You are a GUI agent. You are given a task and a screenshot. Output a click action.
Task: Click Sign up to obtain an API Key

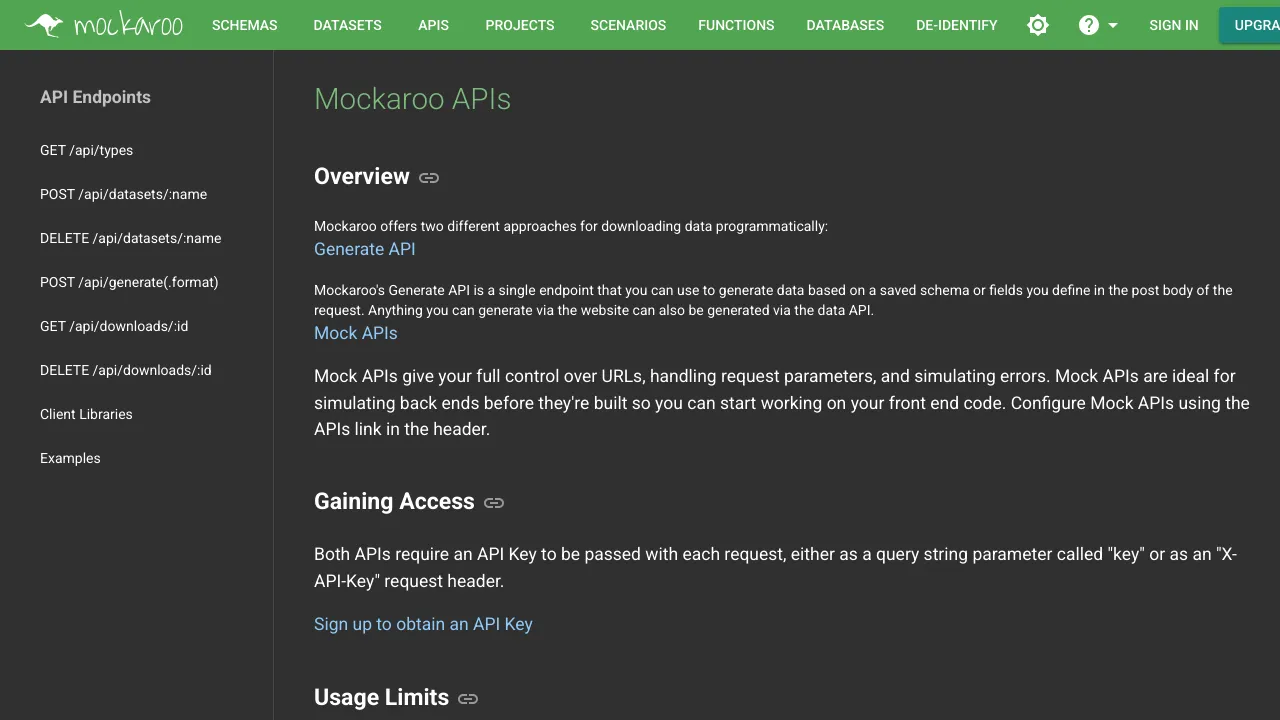tap(423, 624)
